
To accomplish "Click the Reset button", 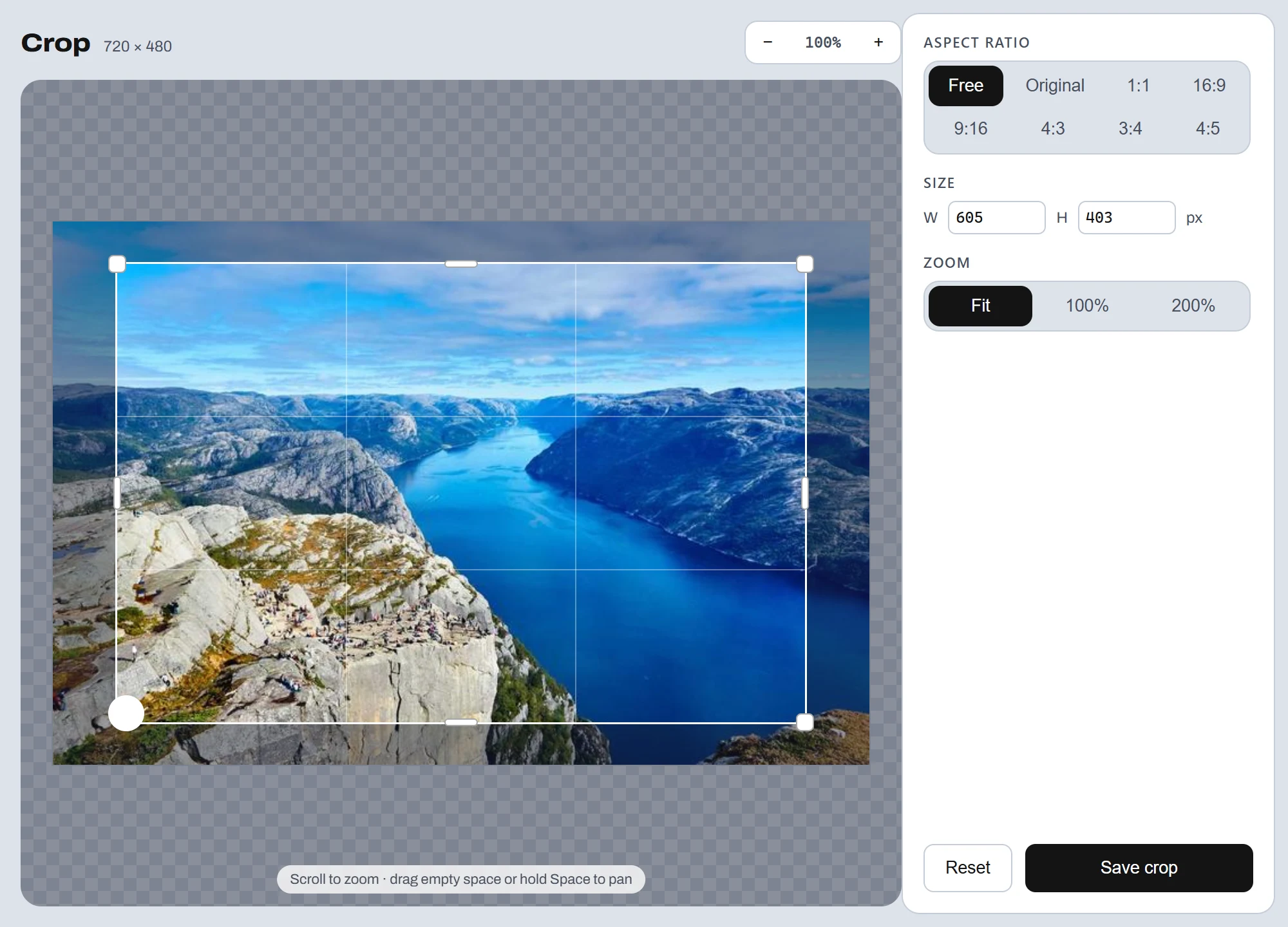I will tap(967, 868).
